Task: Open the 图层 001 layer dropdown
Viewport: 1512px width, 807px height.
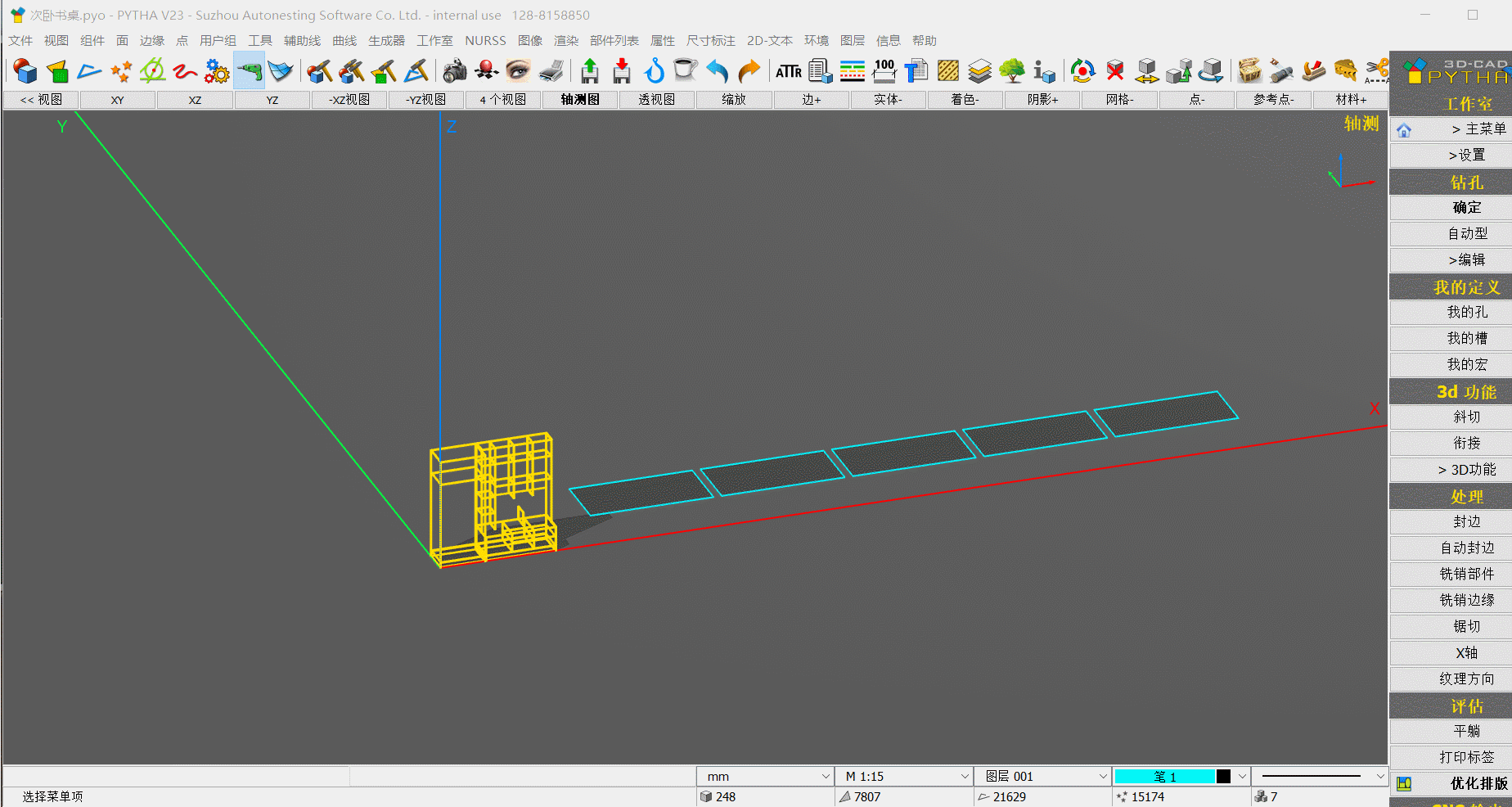Action: pos(1042,776)
